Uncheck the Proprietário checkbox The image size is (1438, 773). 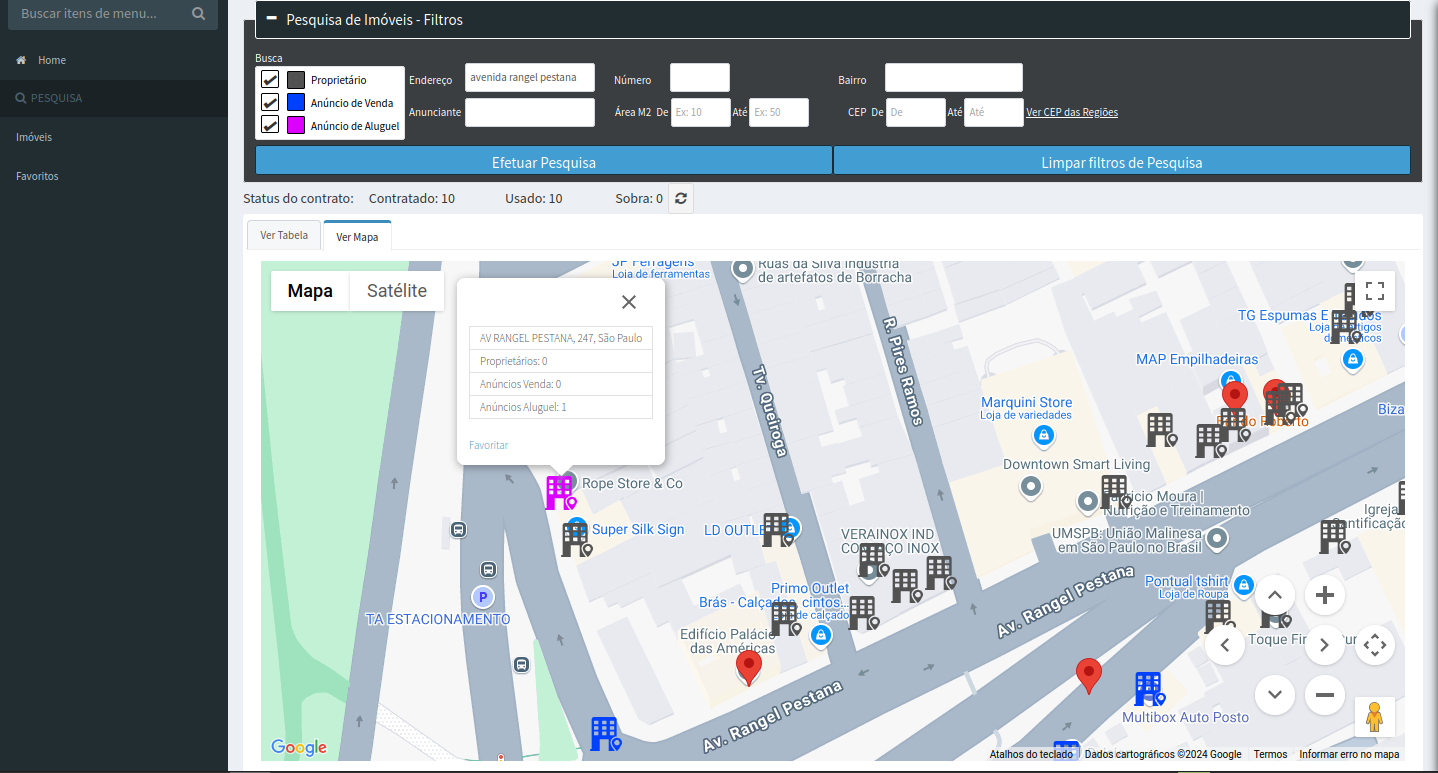270,80
